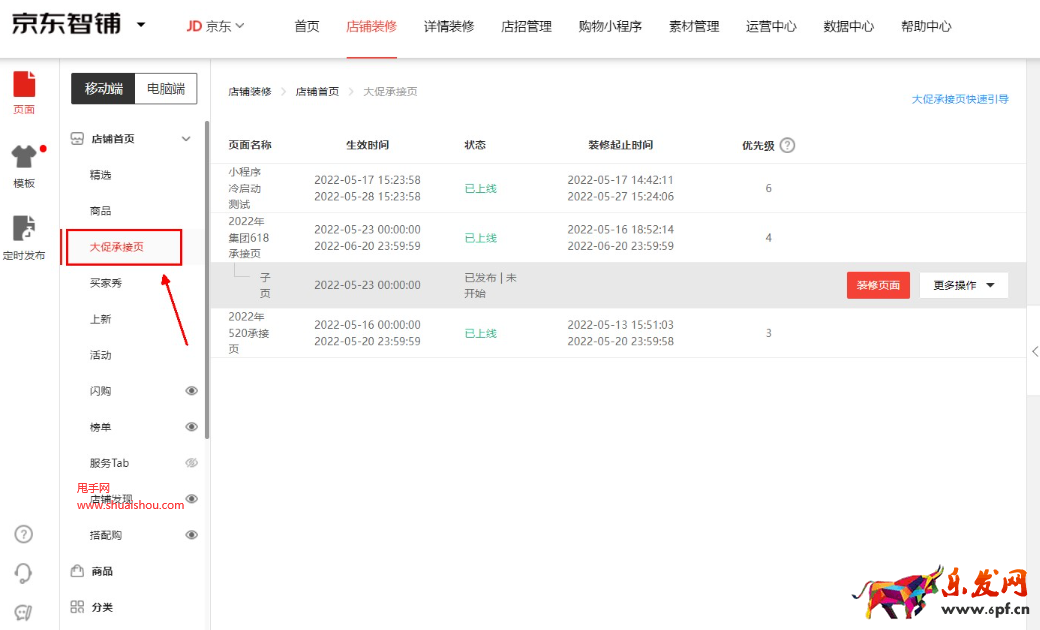Click the help question mark sidebar icon
The image size is (1040, 630).
[24, 534]
